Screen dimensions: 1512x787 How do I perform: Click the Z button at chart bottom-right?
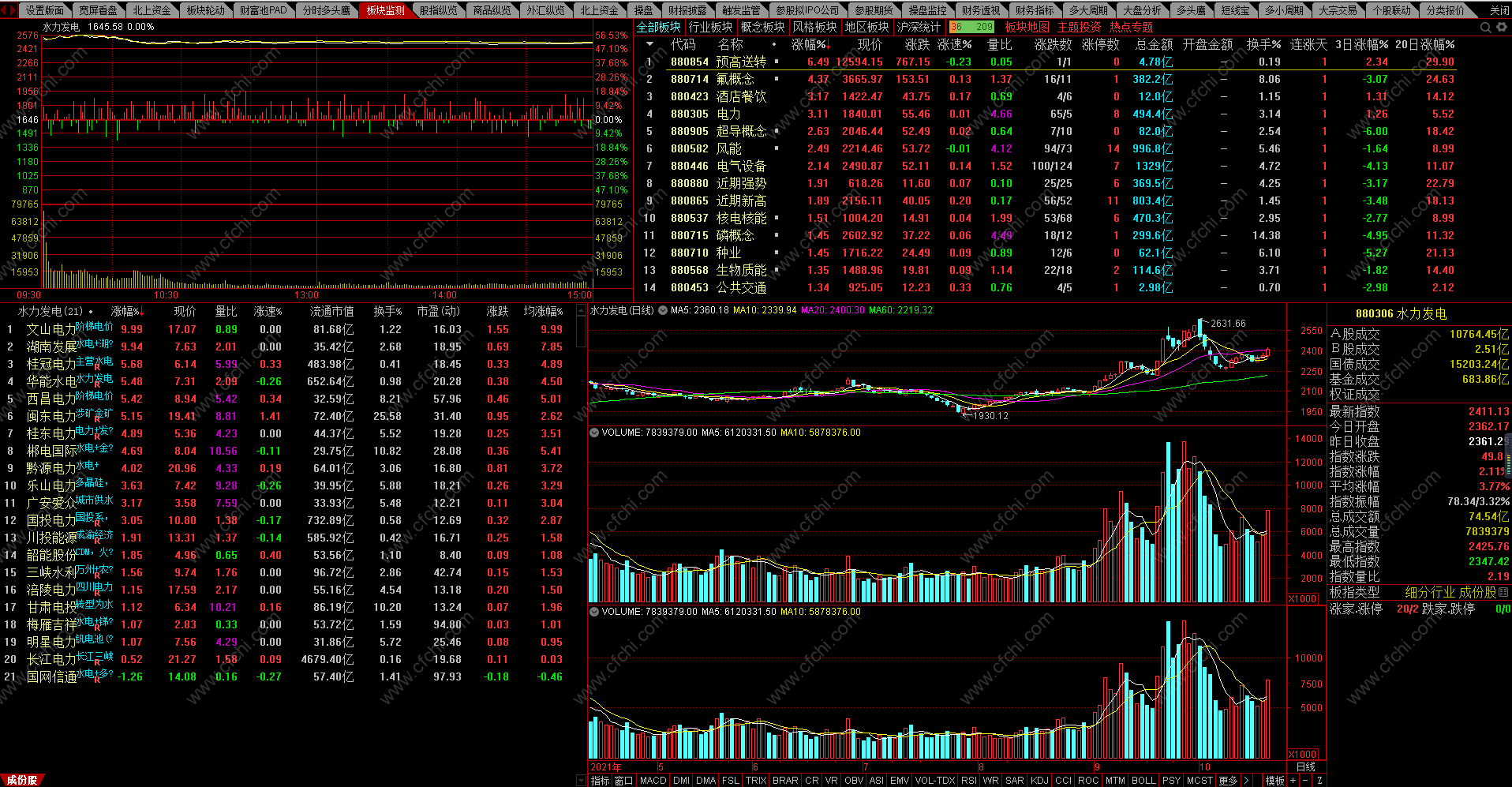(x=1319, y=781)
